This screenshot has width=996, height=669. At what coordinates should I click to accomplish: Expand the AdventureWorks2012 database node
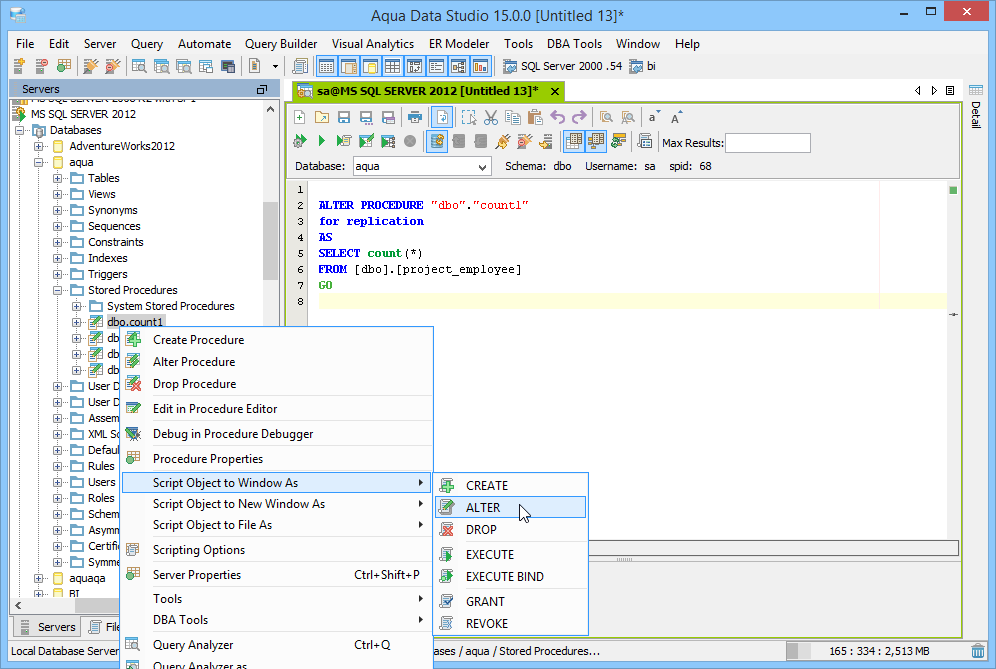(x=39, y=146)
